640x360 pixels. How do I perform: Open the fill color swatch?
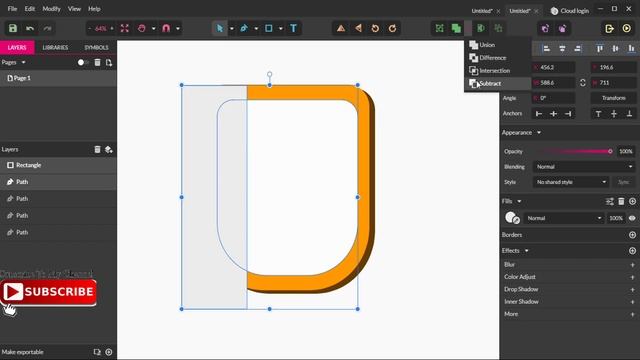(x=512, y=218)
